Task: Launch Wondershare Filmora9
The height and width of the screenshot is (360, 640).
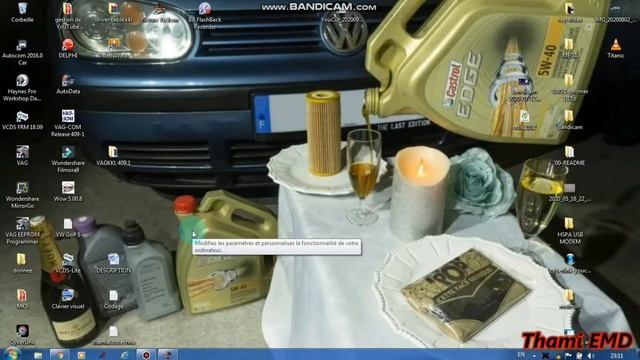Action: pyautogui.click(x=68, y=159)
